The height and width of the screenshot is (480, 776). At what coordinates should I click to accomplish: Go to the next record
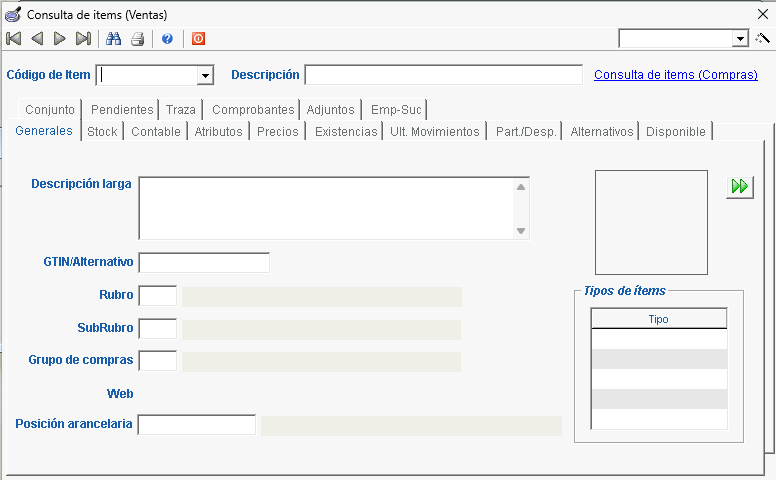[x=60, y=39]
